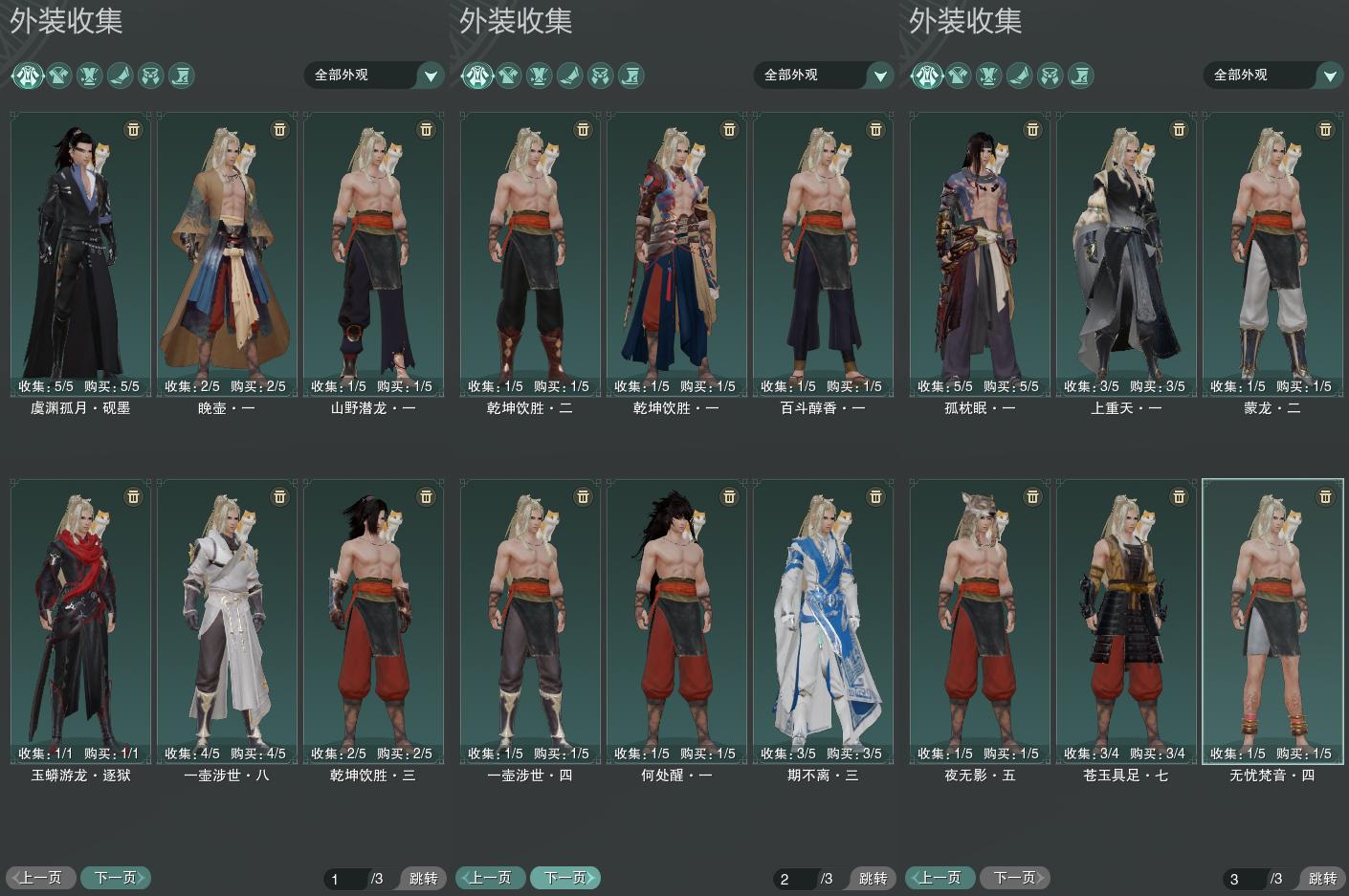Click 跳转 button beside page number 2
This screenshot has width=1349, height=896.
pos(873,878)
